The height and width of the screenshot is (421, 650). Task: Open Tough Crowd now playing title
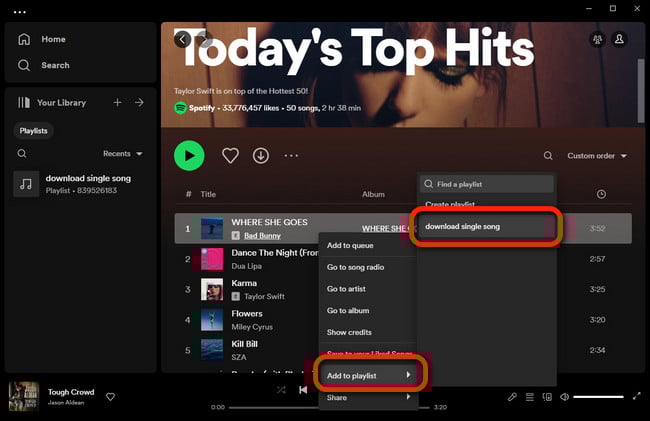[x=71, y=392]
